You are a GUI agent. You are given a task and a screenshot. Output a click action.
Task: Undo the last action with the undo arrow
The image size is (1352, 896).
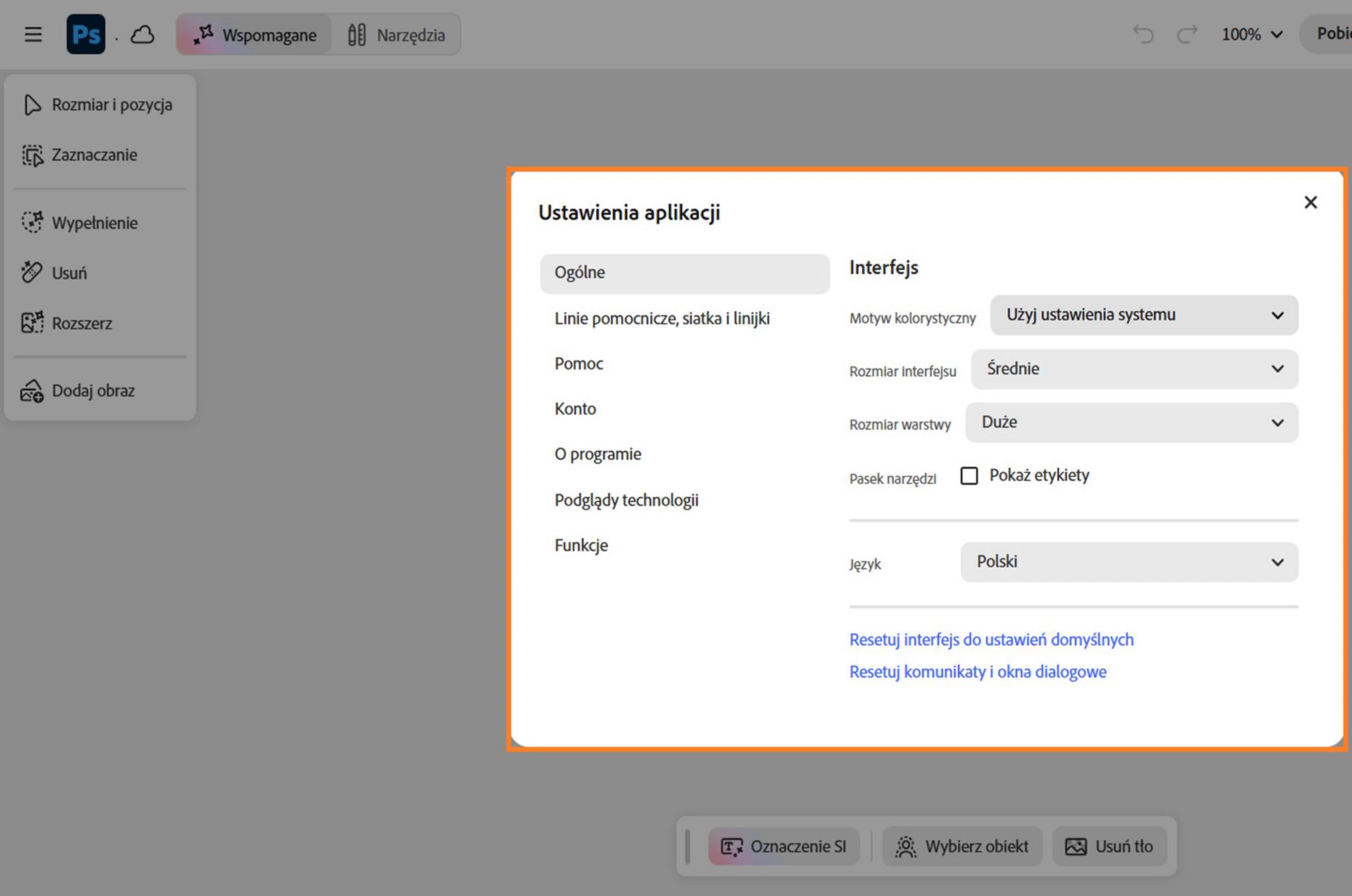point(1143,34)
